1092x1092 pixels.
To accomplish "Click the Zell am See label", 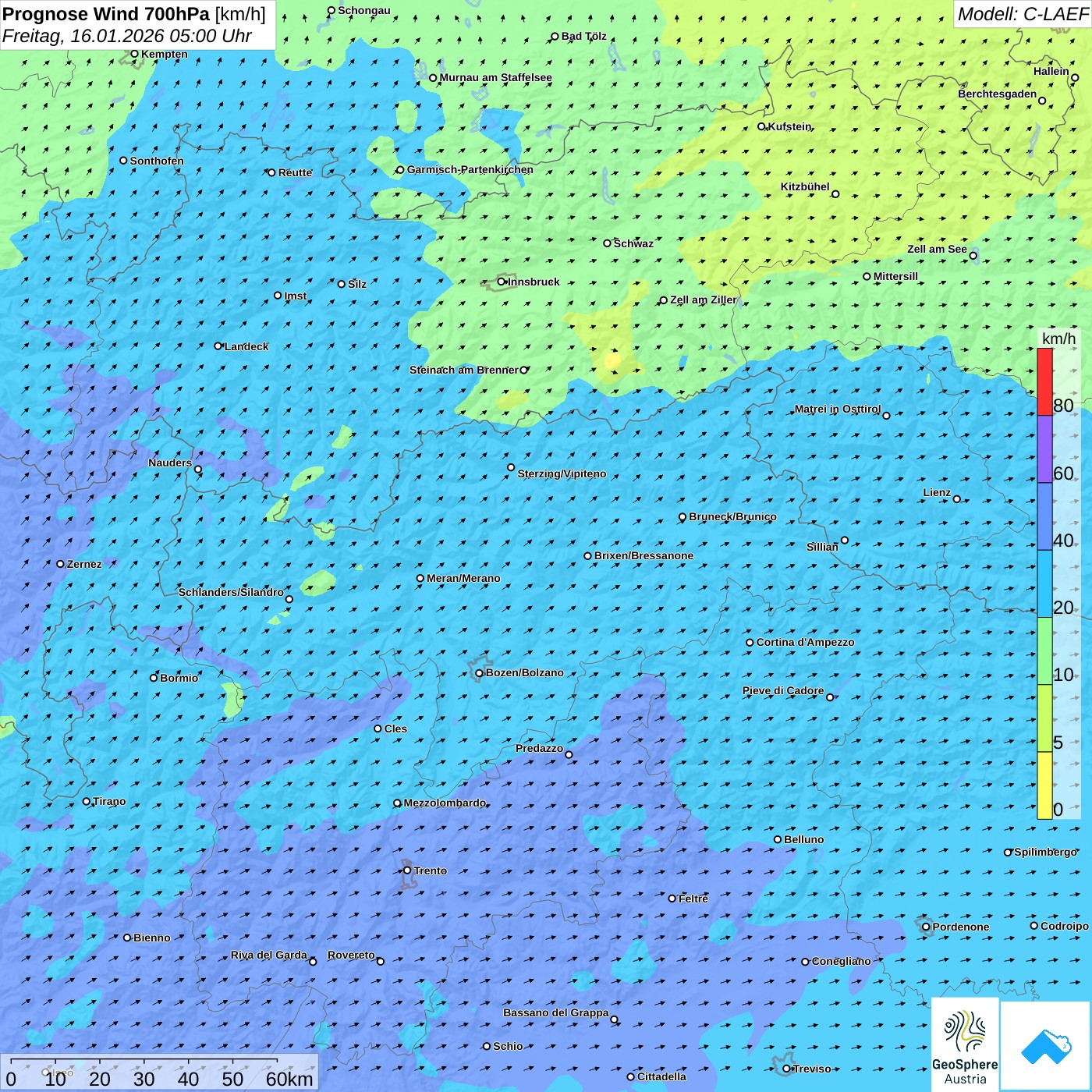I will (937, 249).
